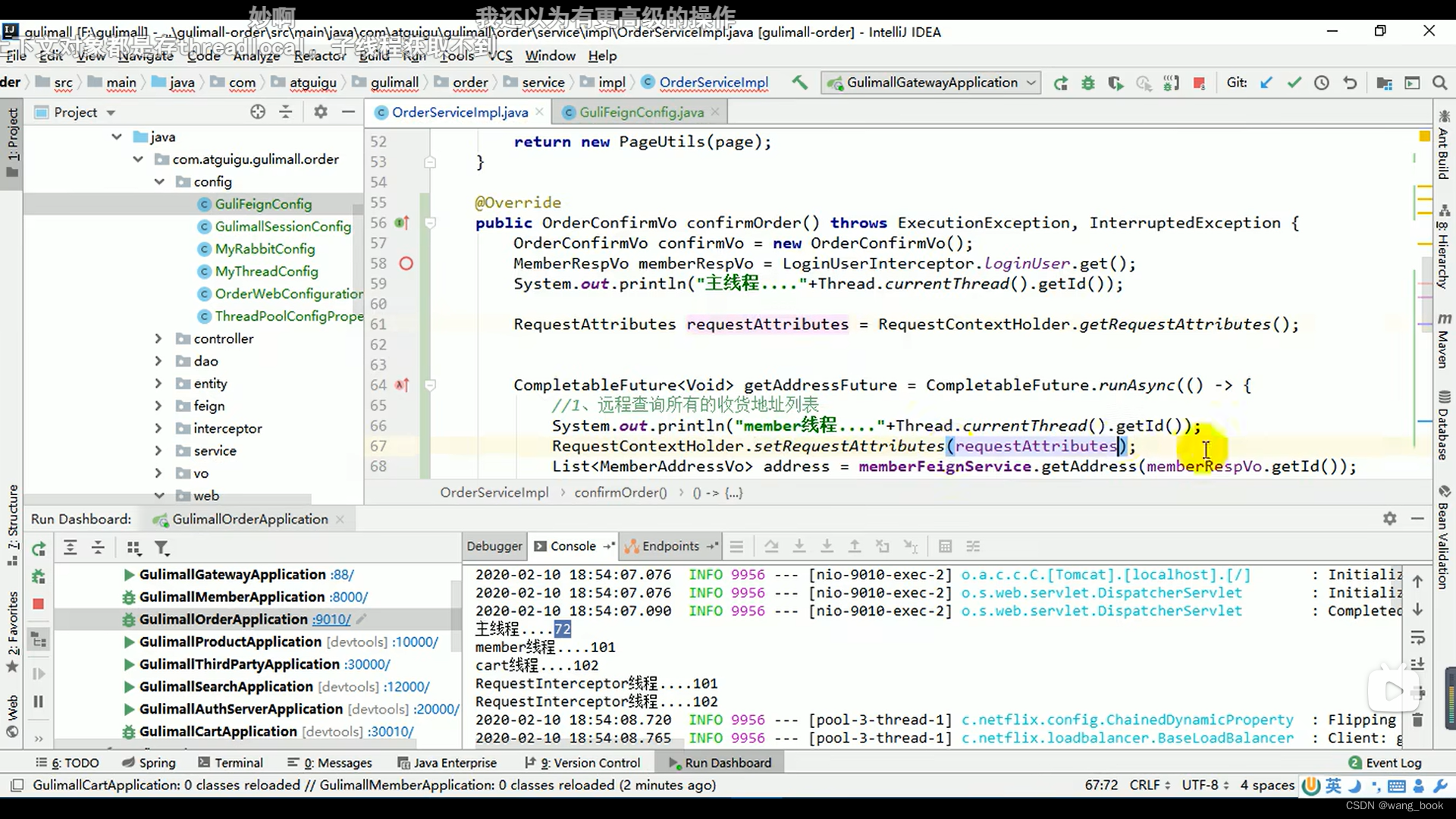Toggle Ant Build tool window button
Image resolution: width=1456 pixels, height=819 pixels.
pos(1444,145)
